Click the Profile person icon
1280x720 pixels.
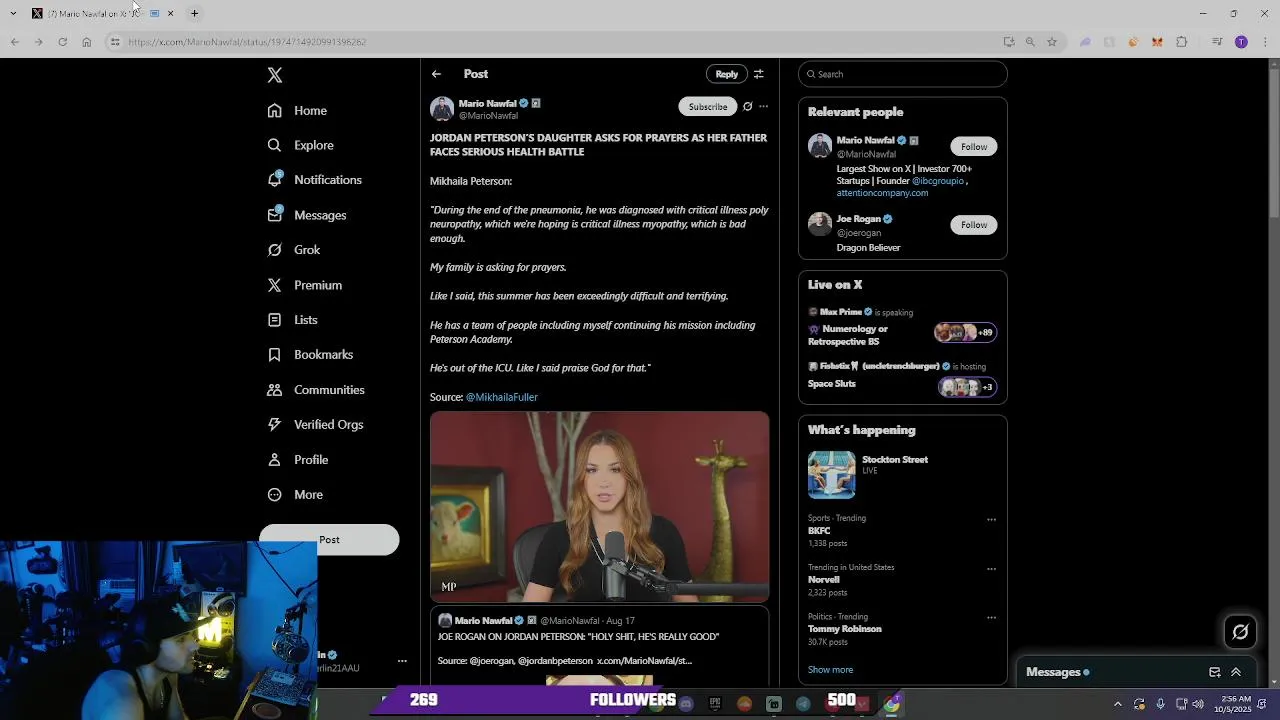pos(274,460)
